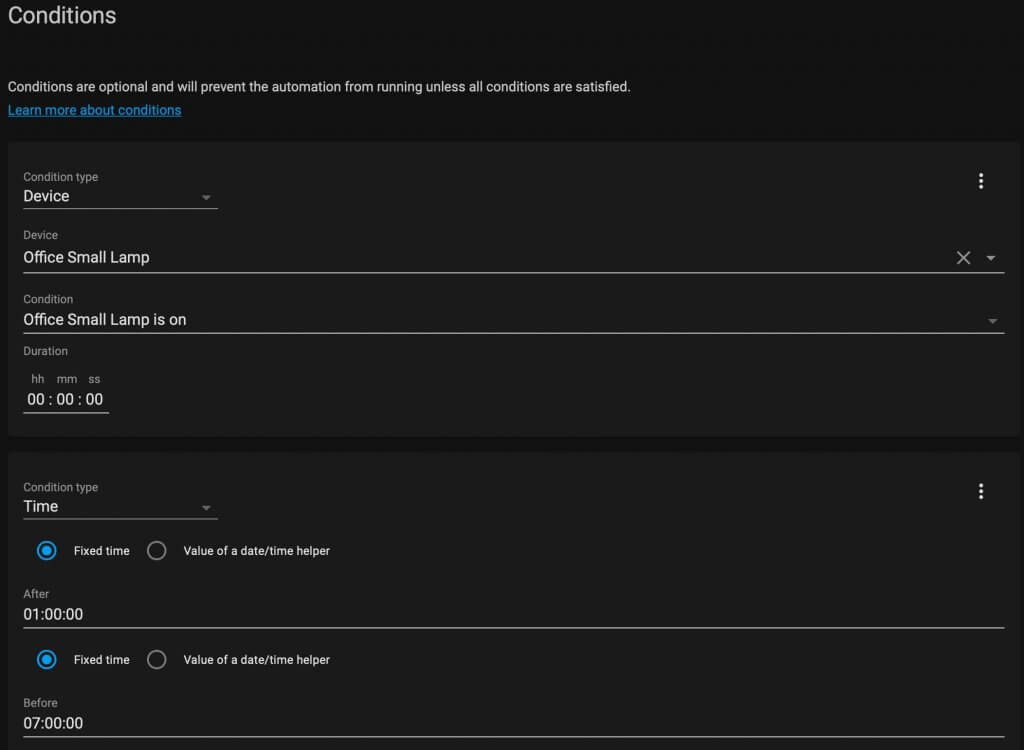Select Fixed time radio for Before
The width and height of the screenshot is (1024, 750).
point(46,660)
